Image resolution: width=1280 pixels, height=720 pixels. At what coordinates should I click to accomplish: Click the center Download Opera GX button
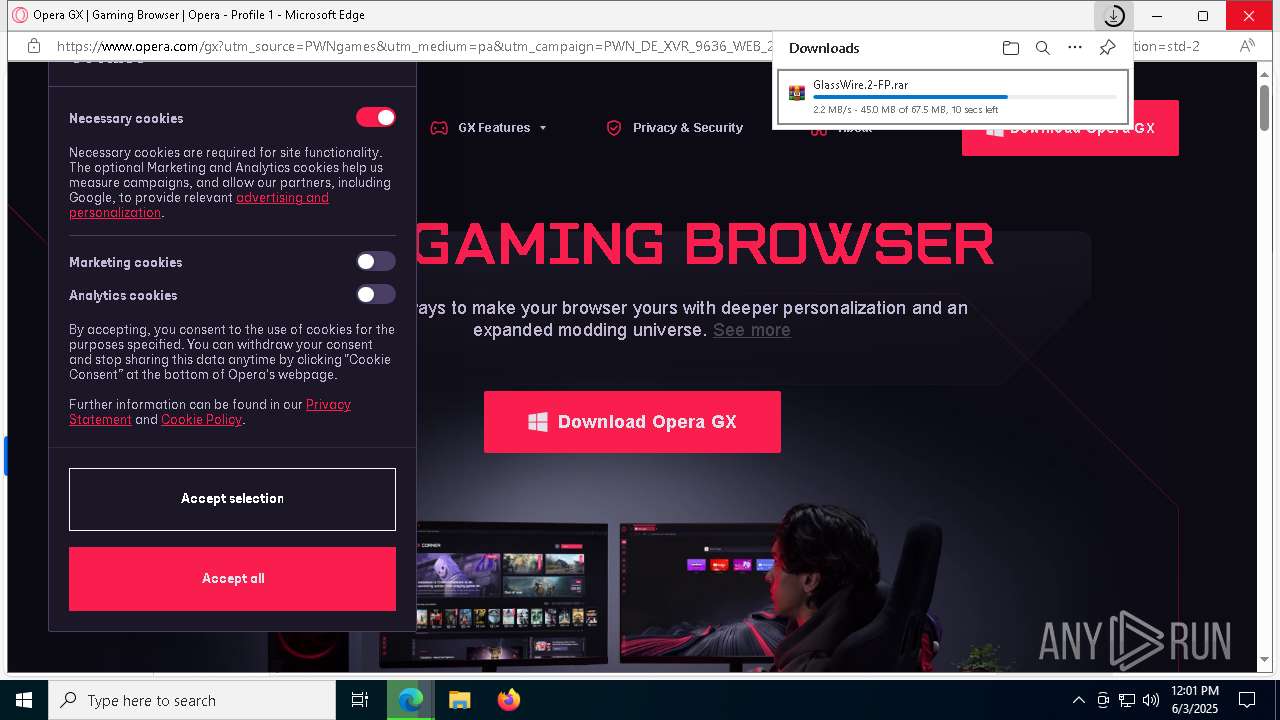[x=632, y=422]
